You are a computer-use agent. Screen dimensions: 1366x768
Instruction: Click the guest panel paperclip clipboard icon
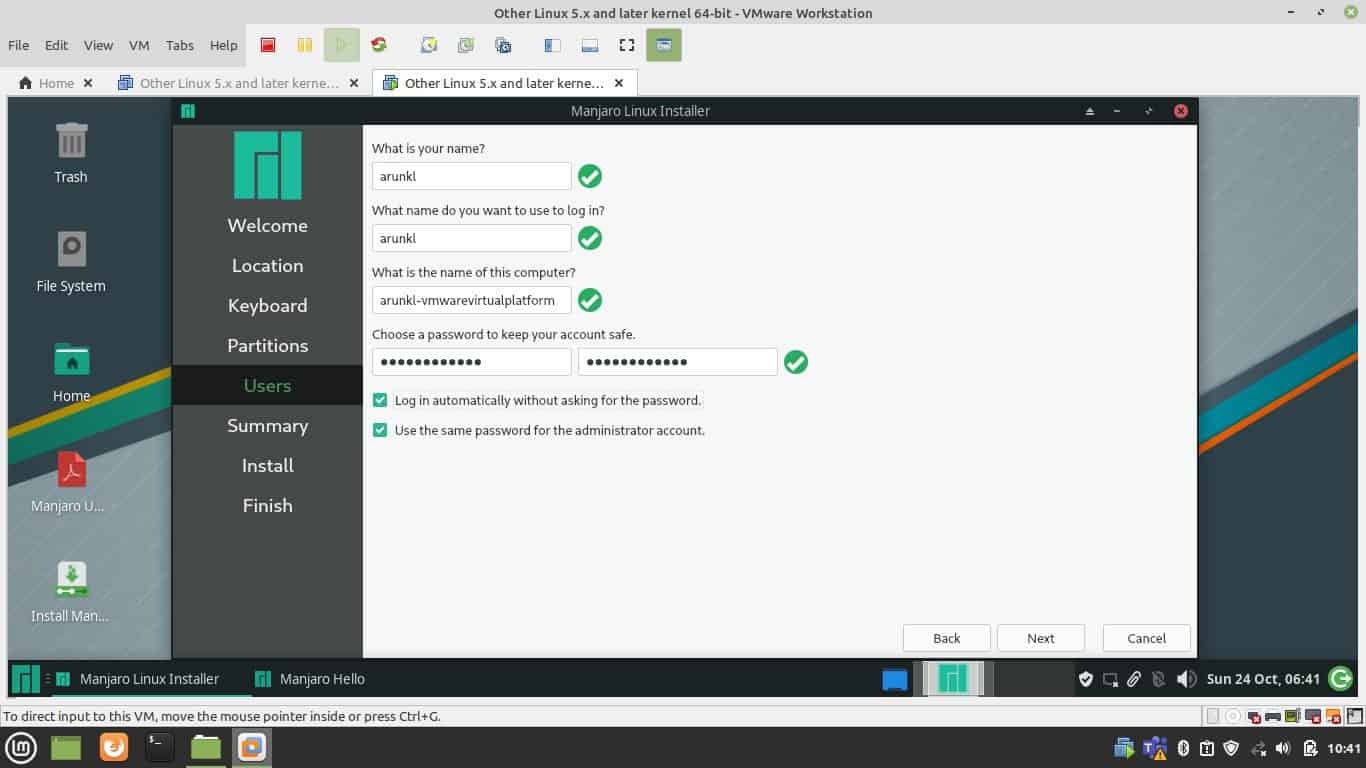point(1134,679)
